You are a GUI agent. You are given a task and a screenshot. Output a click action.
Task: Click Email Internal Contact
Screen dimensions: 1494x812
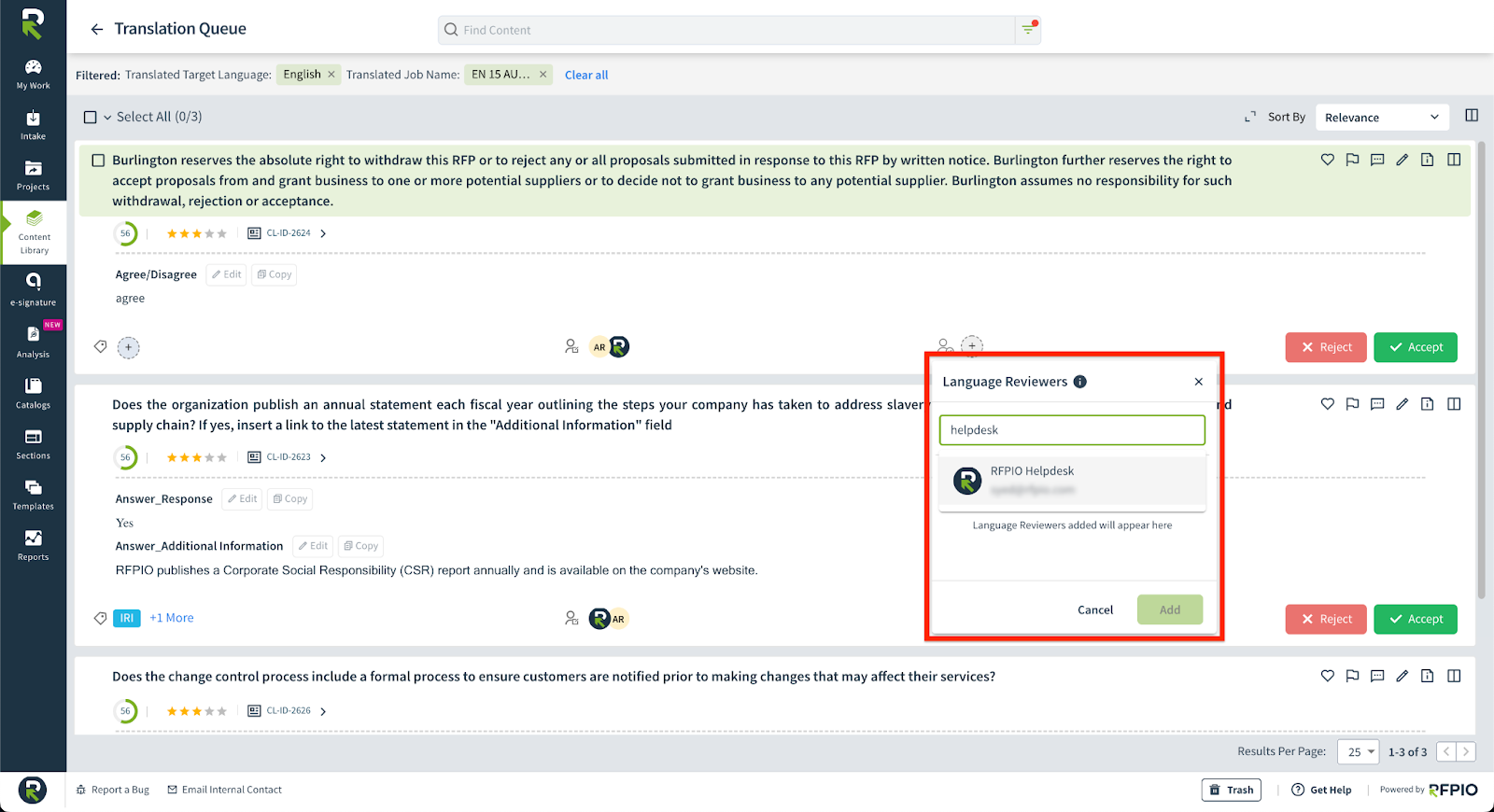pos(225,790)
